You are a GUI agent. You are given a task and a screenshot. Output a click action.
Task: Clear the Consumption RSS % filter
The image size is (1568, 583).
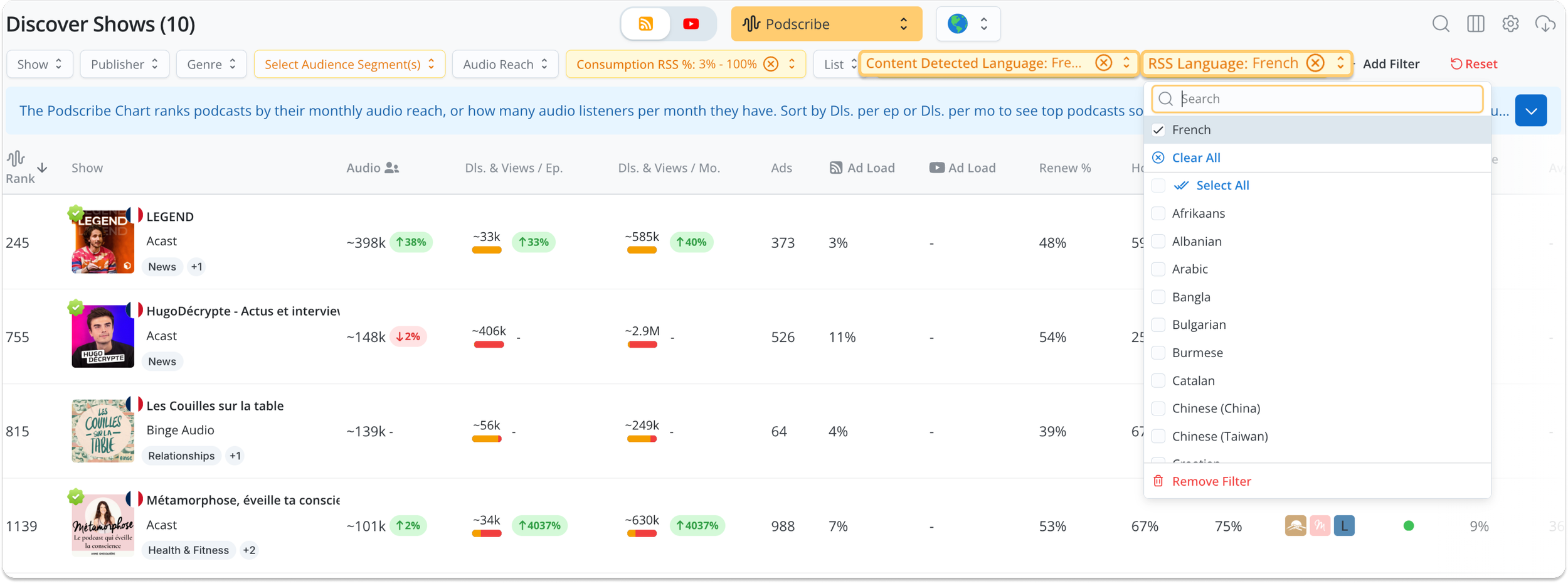(x=771, y=64)
